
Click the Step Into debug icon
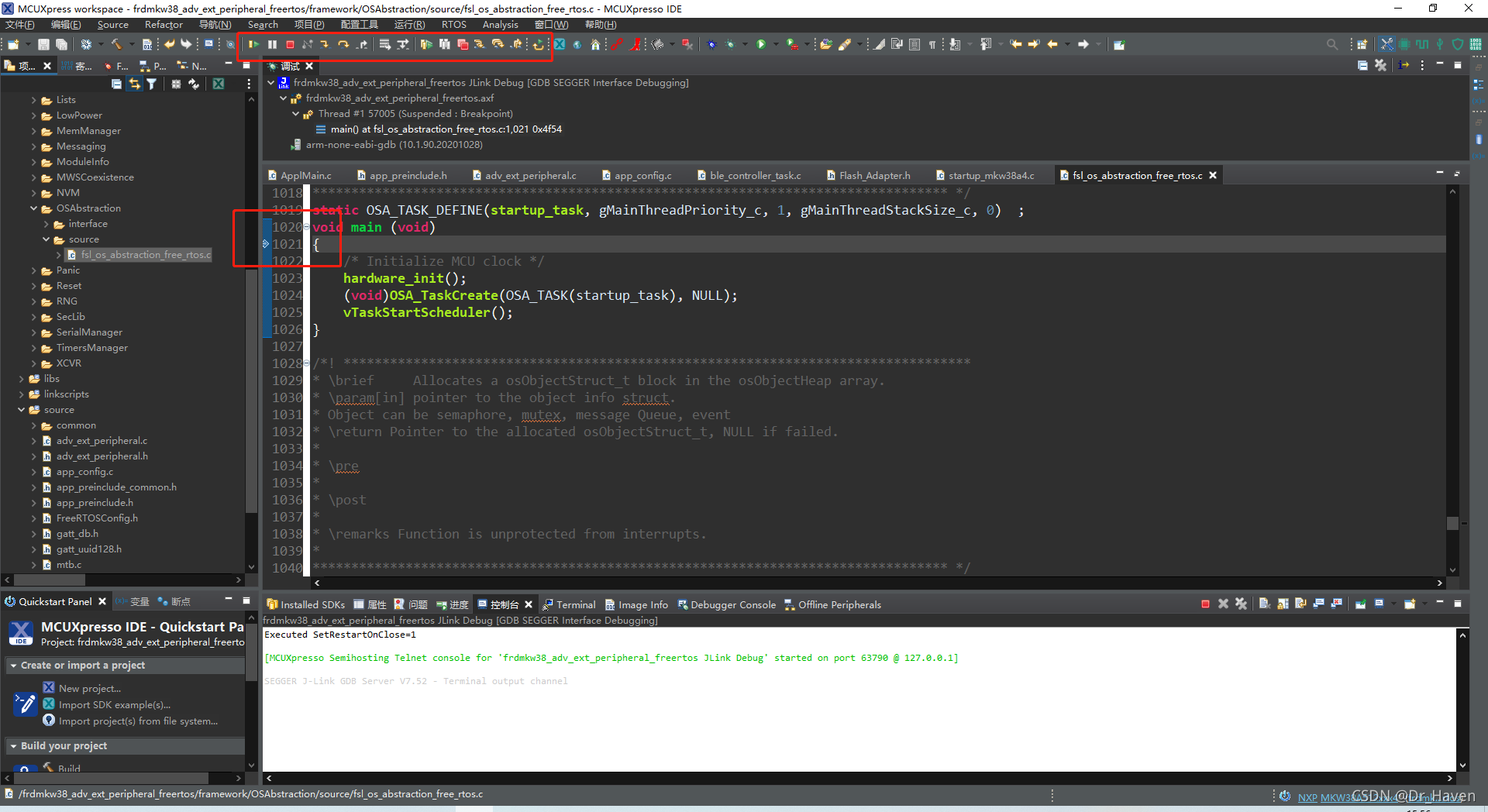click(325, 44)
